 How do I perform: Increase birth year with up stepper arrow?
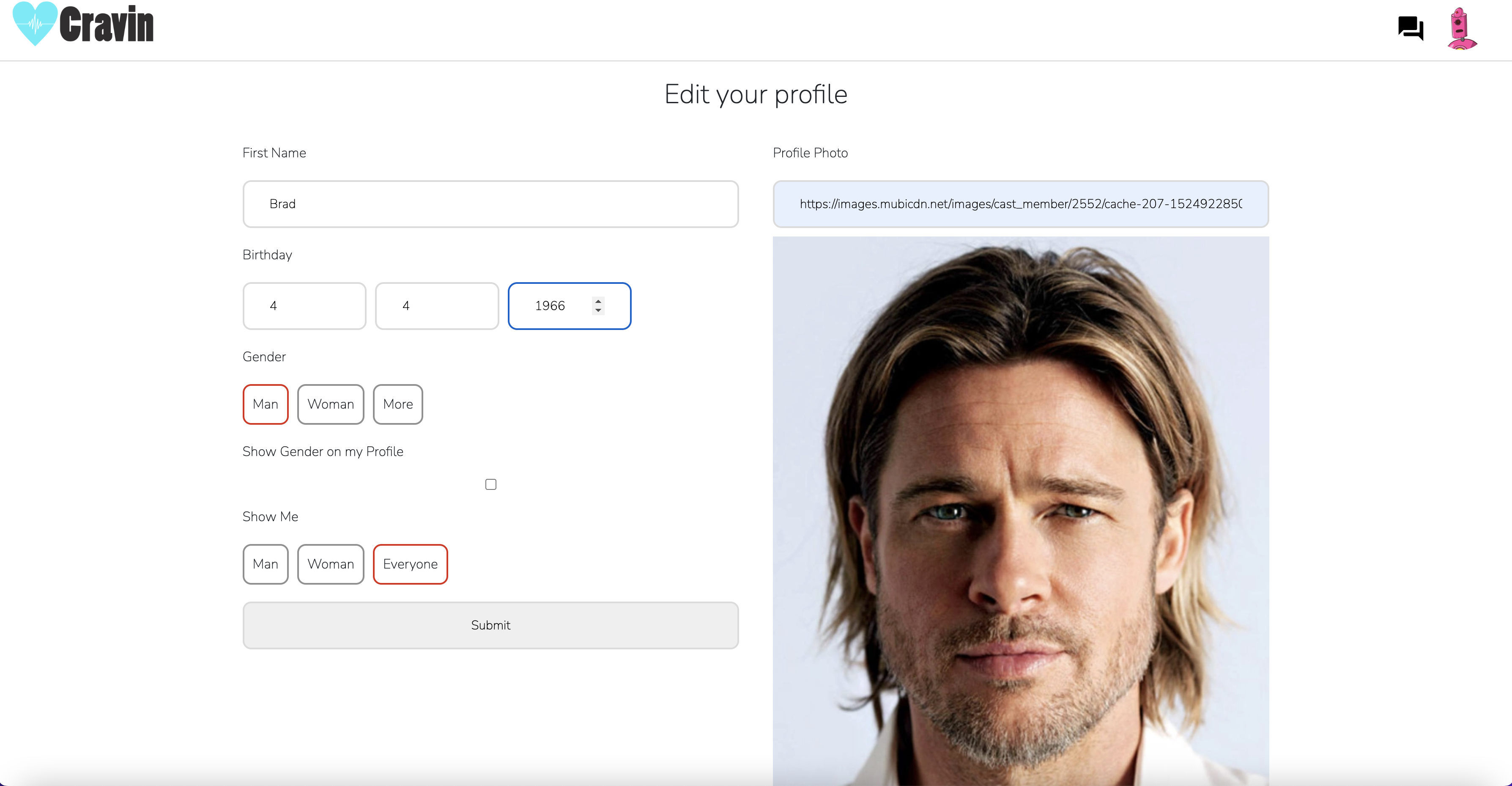(x=598, y=301)
